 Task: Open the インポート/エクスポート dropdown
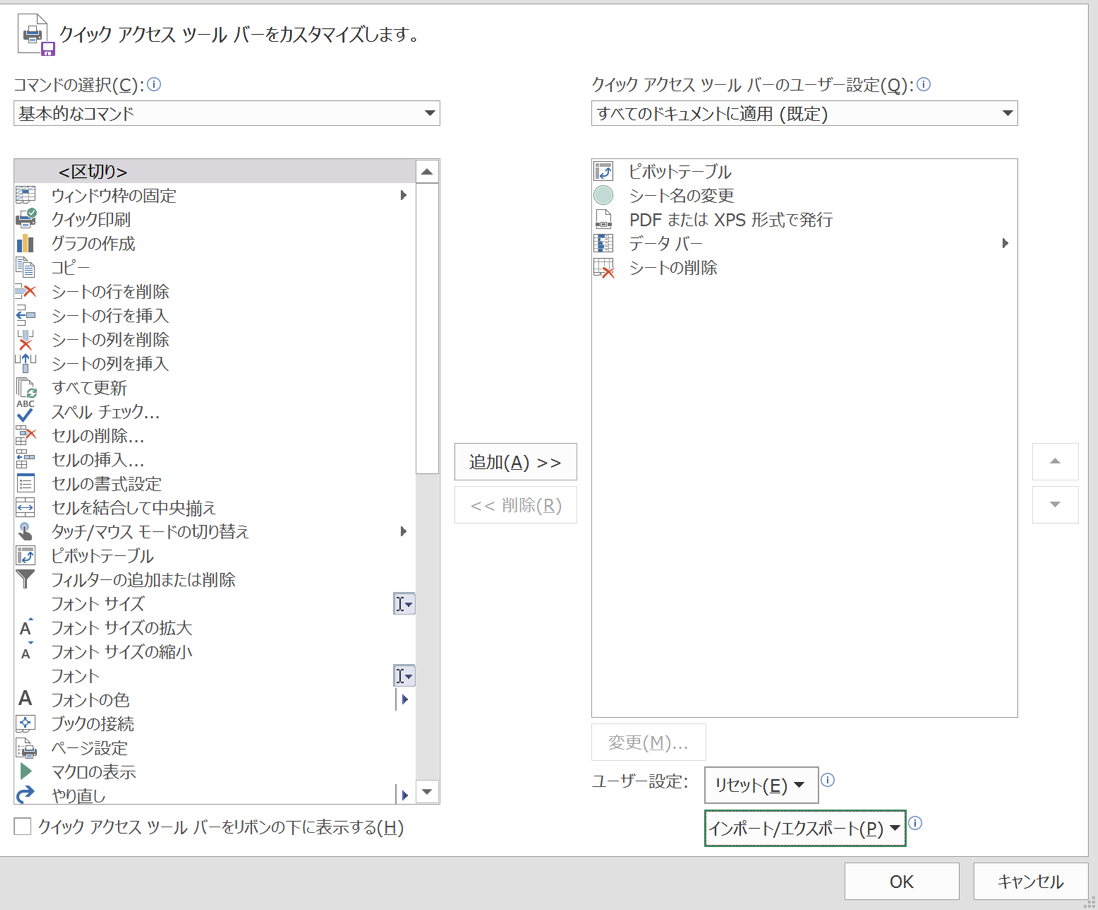[x=805, y=828]
